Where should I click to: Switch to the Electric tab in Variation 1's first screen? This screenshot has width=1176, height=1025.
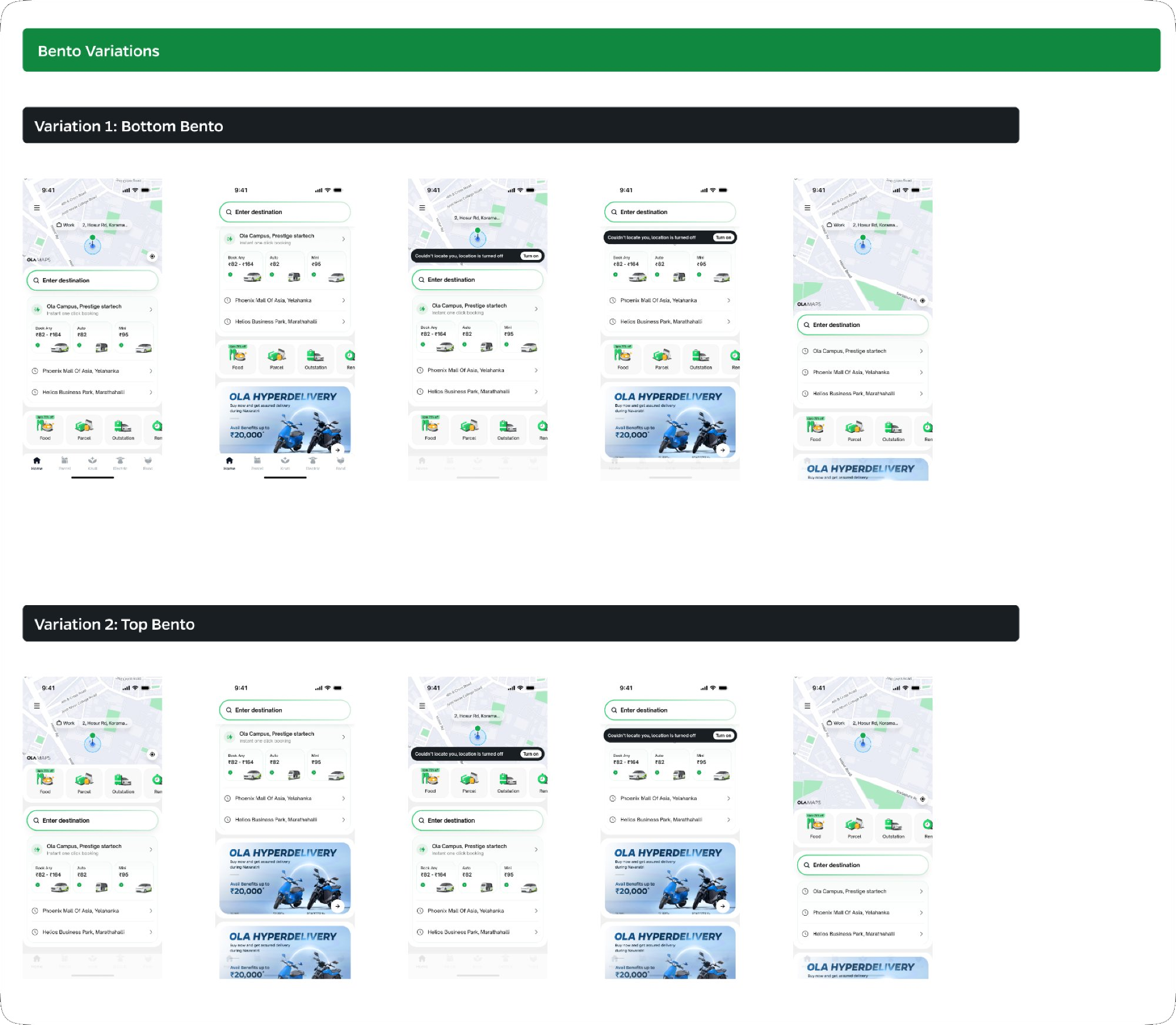pos(120,463)
